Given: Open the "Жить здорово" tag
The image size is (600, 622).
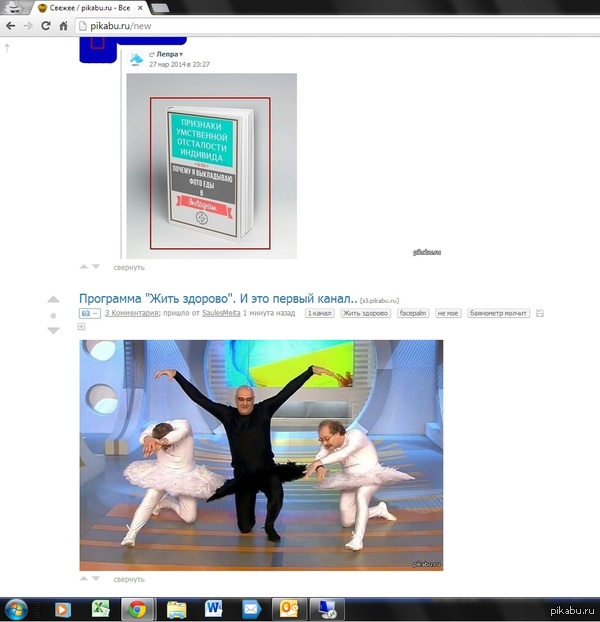Looking at the screenshot, I should click(366, 314).
